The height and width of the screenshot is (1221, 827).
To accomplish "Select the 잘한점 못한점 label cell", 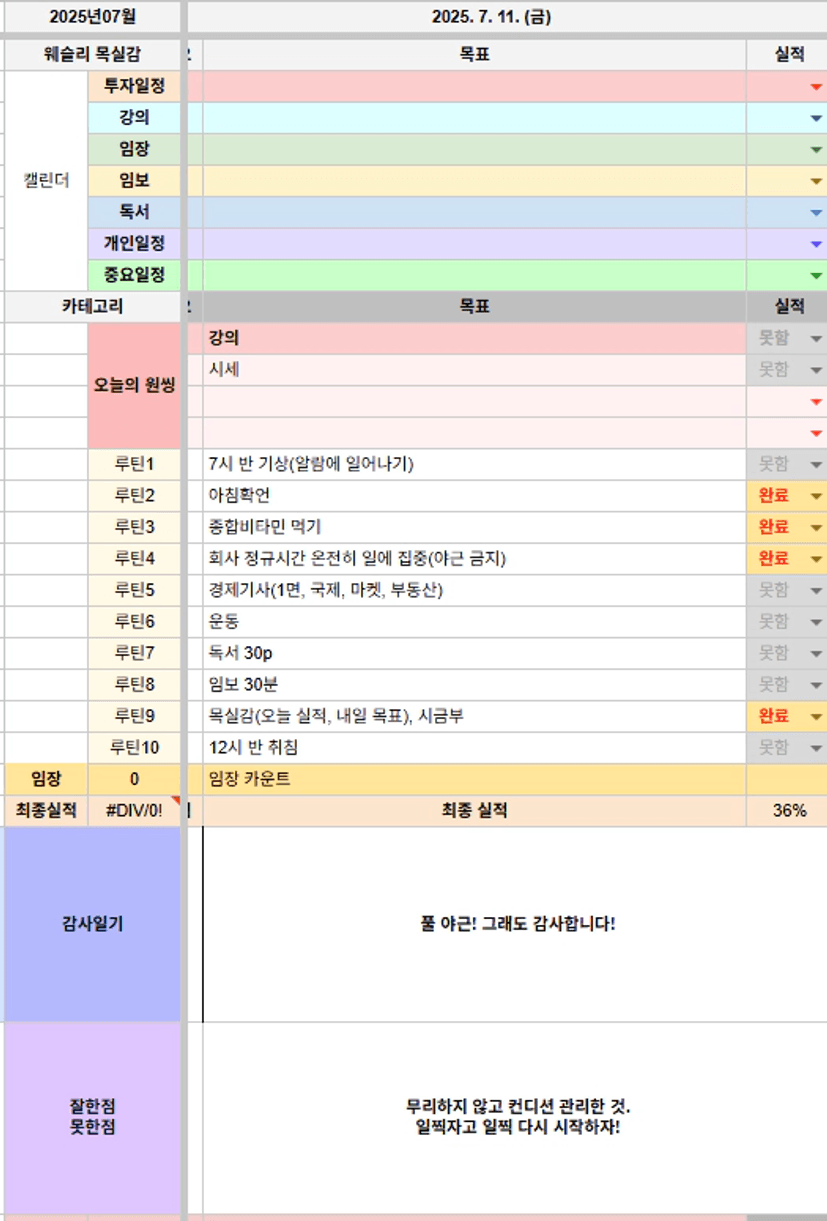I will pos(92,1118).
